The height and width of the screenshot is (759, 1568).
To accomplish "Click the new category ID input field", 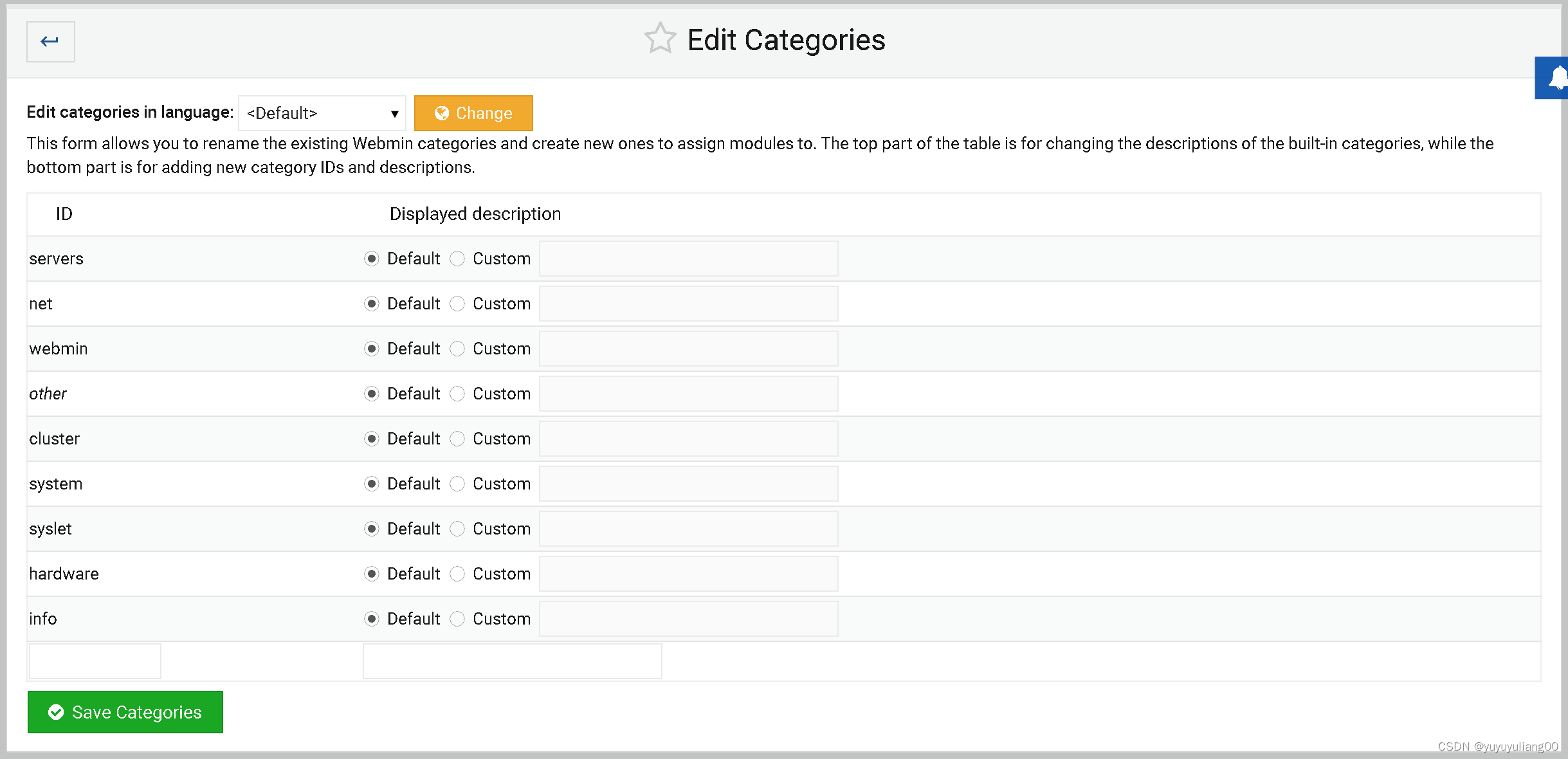I will click(94, 661).
